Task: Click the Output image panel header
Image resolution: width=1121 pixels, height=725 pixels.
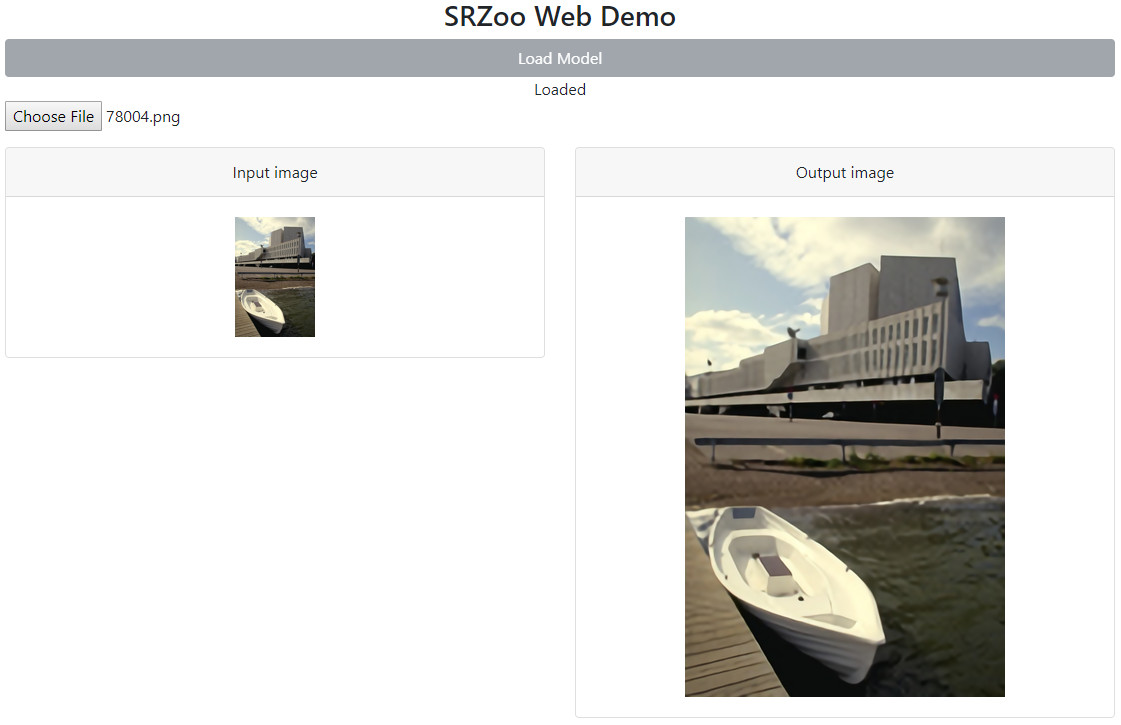Action: pos(844,172)
